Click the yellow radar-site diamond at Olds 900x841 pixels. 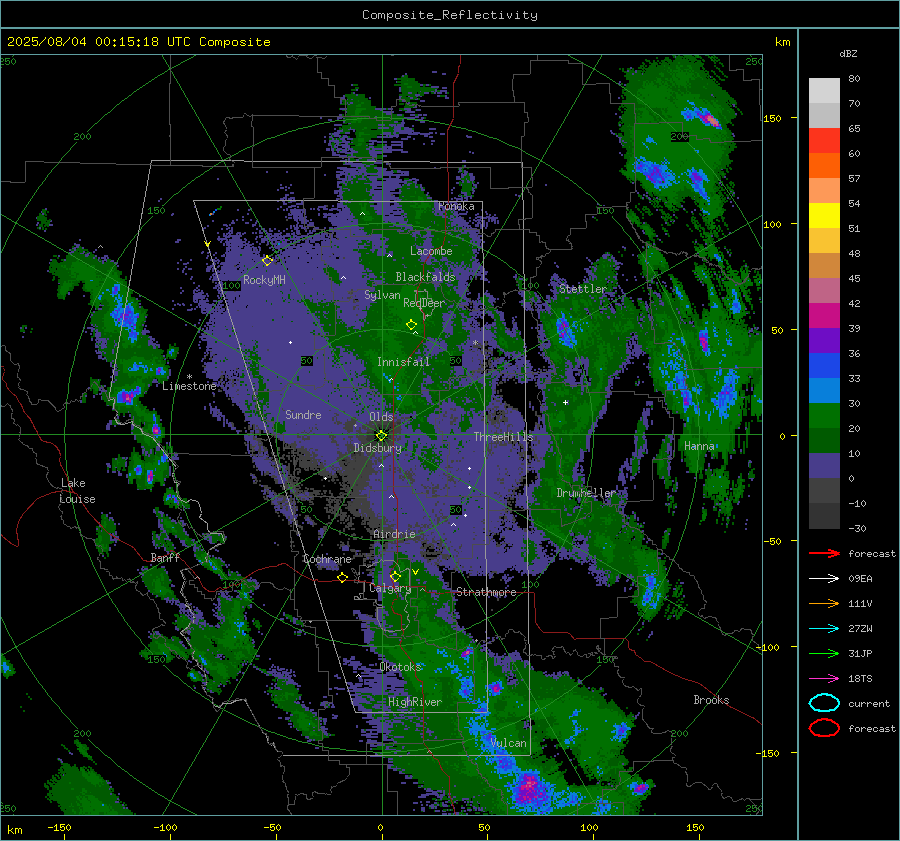(x=381, y=435)
